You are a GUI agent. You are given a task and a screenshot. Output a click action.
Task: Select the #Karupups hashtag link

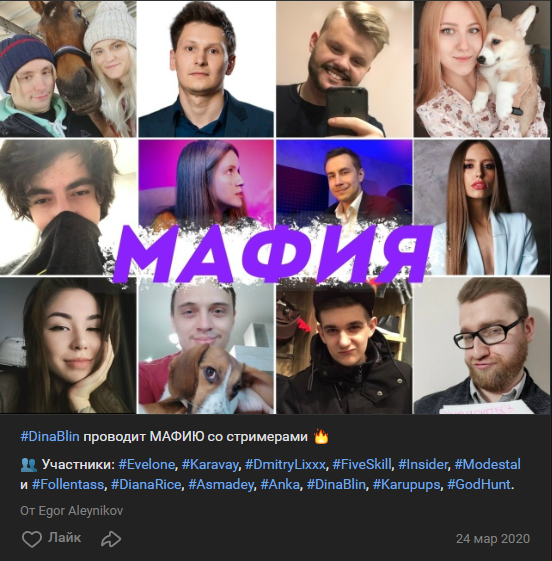pos(406,485)
